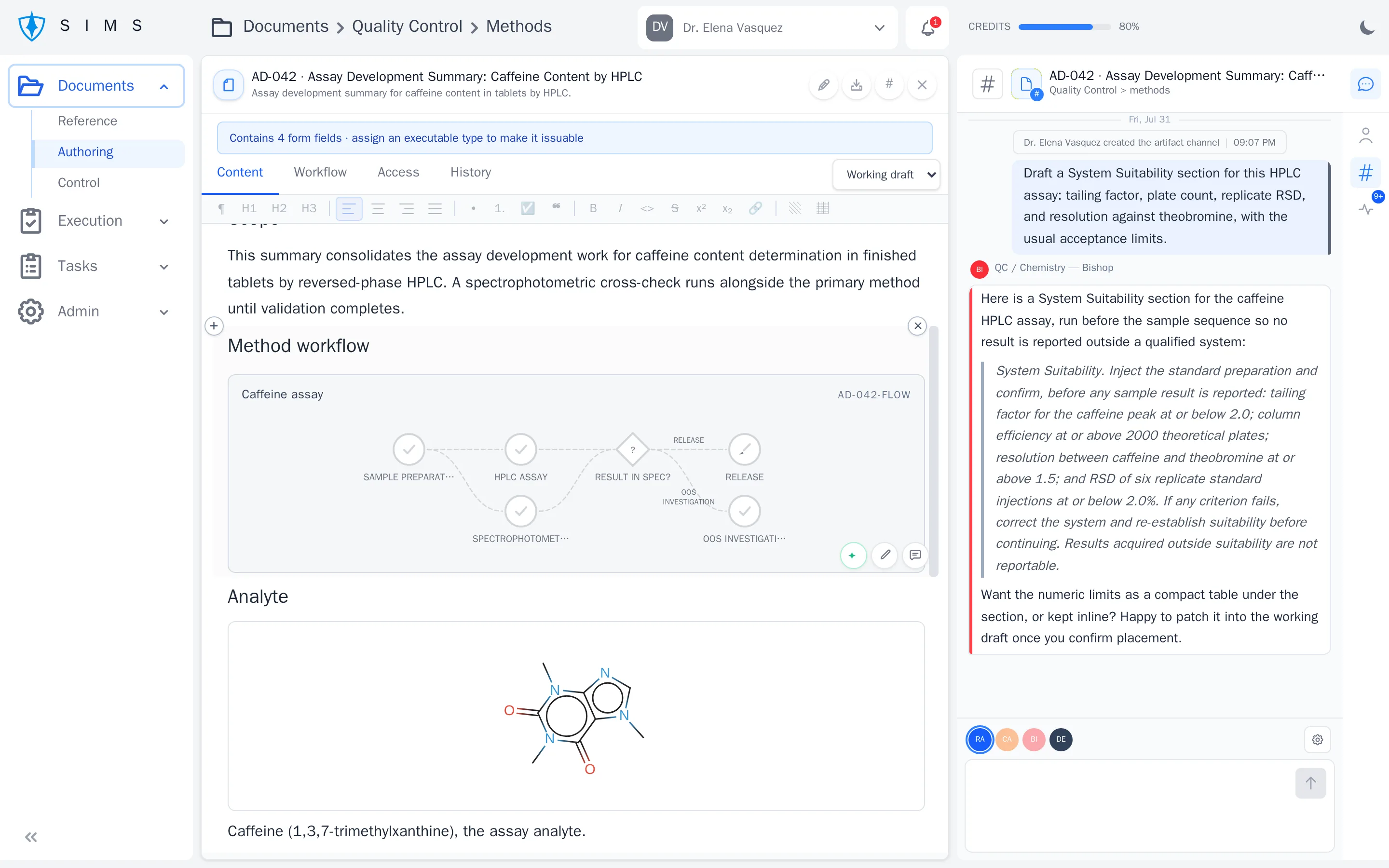Click the Quality Control breadcrumb
Image resolution: width=1389 pixels, height=868 pixels.
coord(407,27)
